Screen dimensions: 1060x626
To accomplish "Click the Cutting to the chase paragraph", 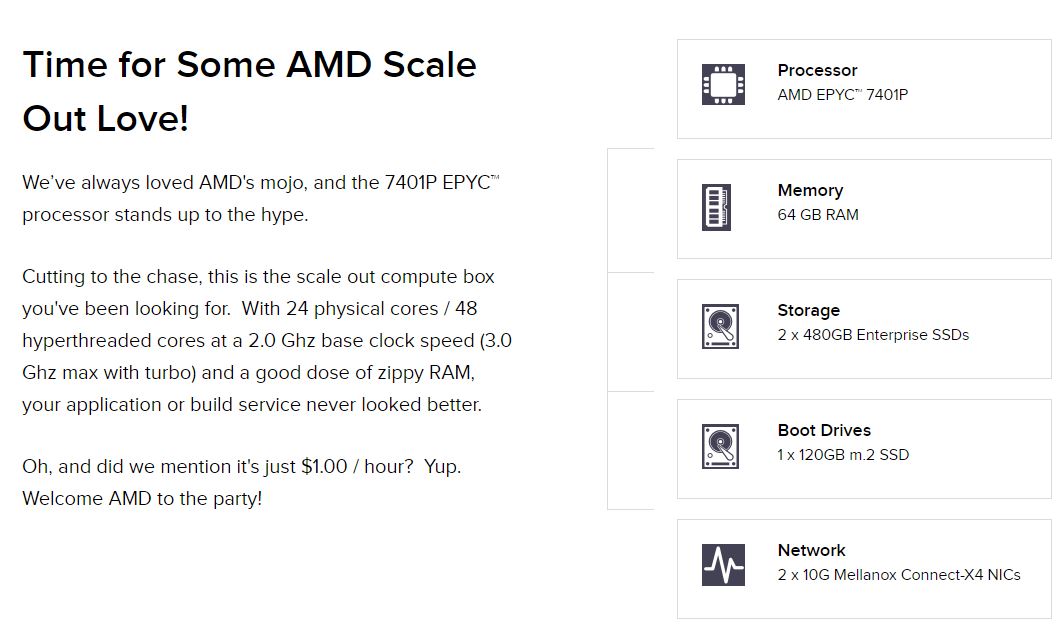I will (x=266, y=340).
